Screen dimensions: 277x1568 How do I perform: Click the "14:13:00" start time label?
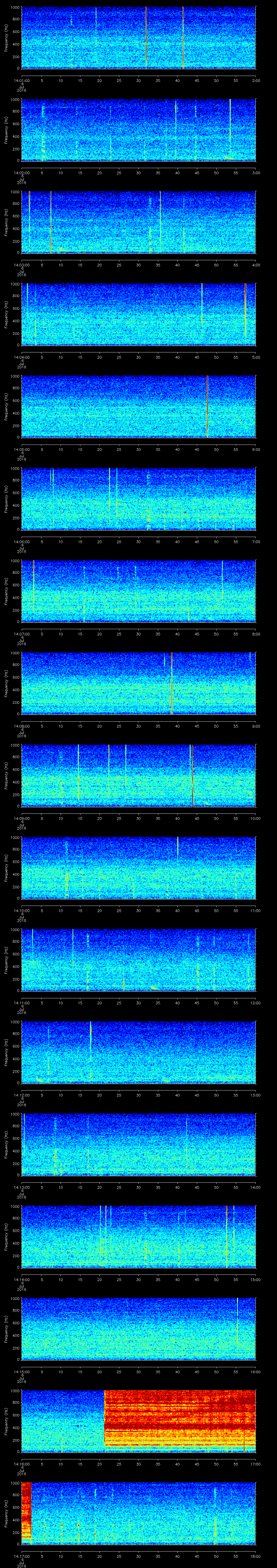click(x=21, y=1186)
